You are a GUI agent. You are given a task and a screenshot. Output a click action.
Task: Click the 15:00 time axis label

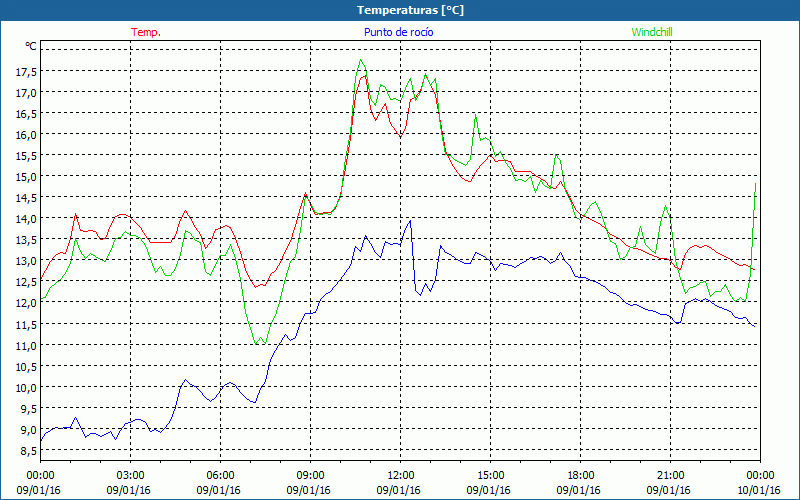point(490,476)
